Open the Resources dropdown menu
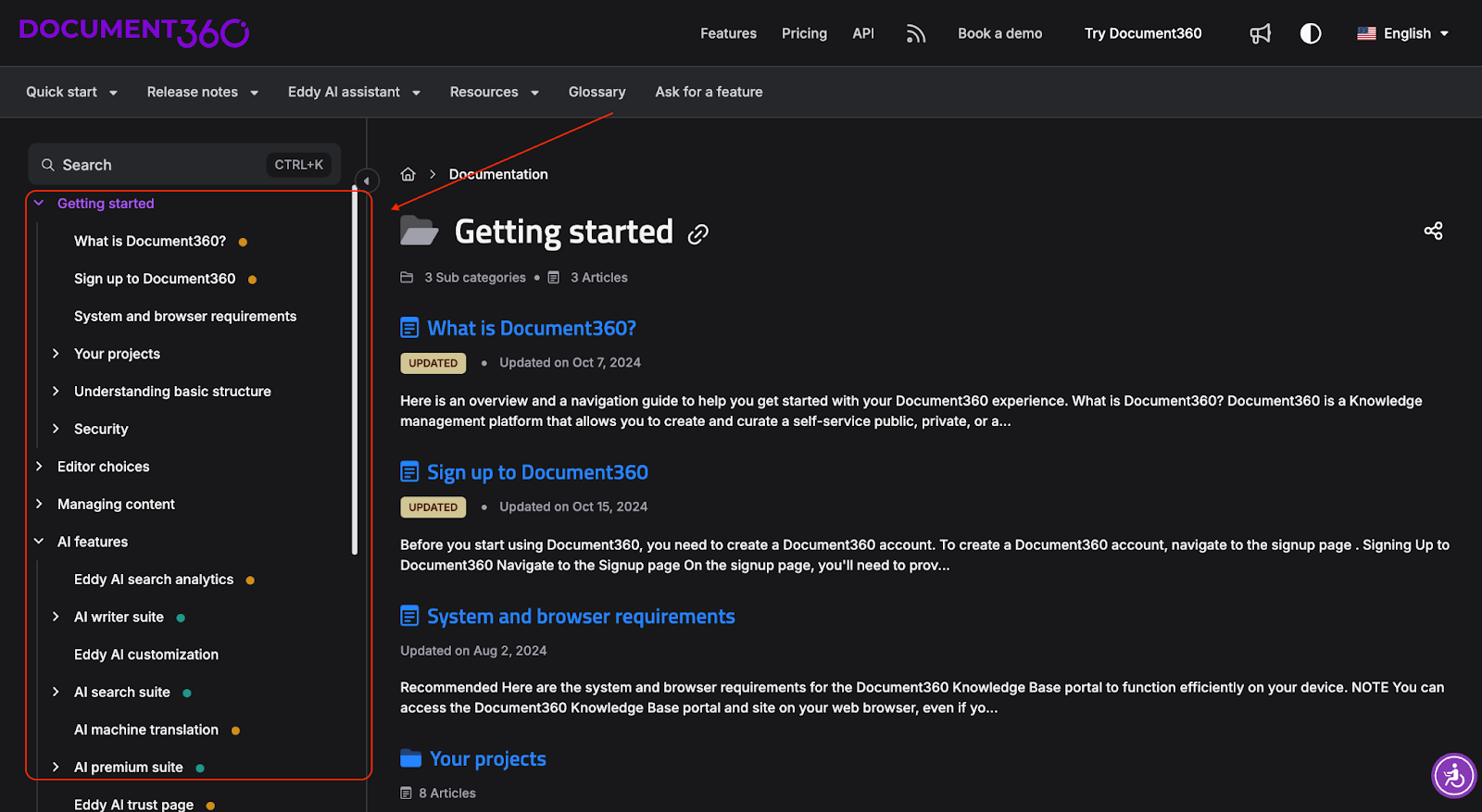This screenshot has height=812, width=1482. tap(495, 92)
